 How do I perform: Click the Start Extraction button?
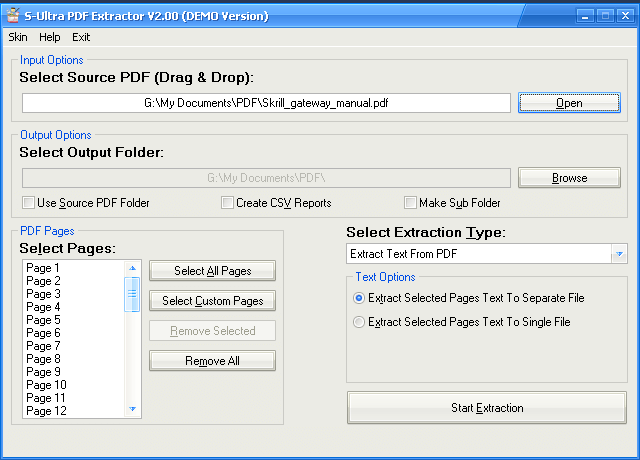click(x=487, y=408)
